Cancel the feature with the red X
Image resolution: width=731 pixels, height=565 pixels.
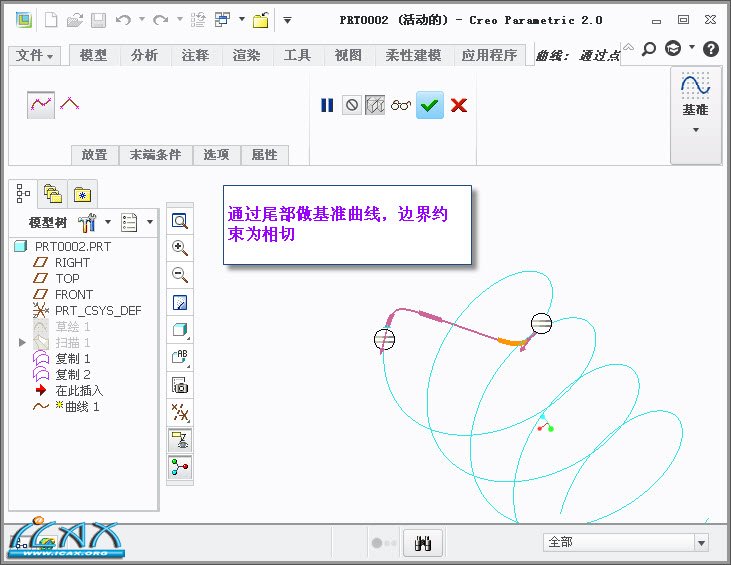coord(459,105)
